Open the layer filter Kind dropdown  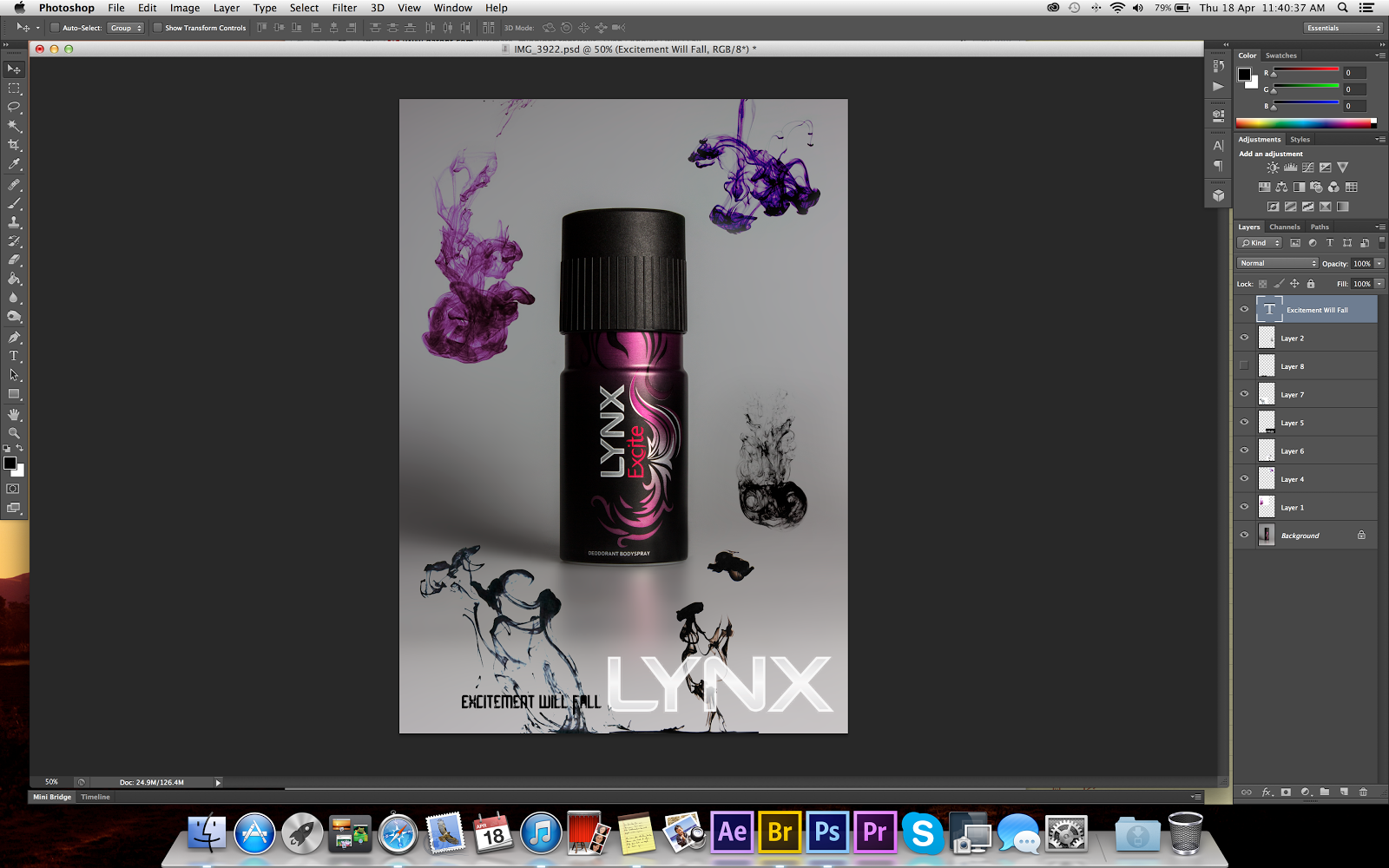coord(1261,243)
